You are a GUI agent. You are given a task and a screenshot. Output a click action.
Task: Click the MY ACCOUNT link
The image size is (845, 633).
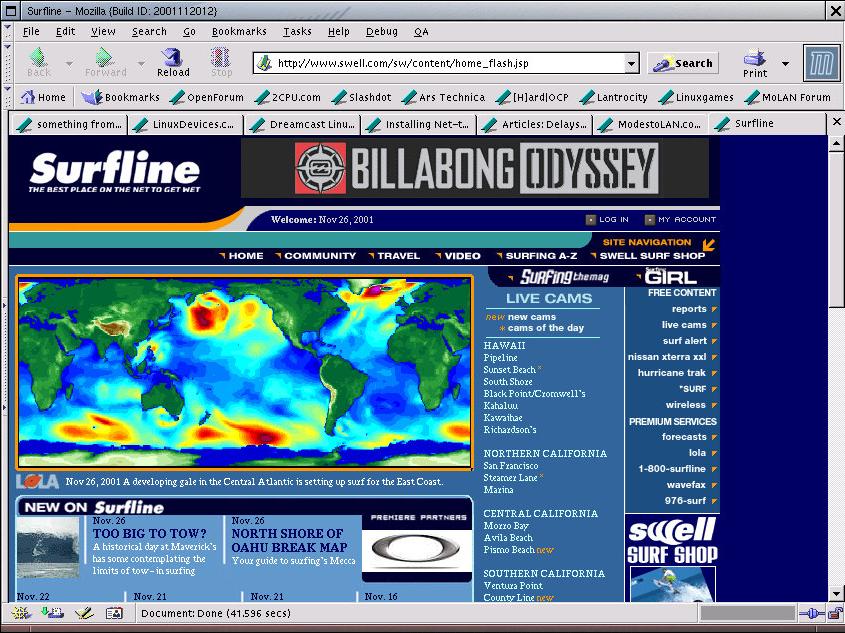680,219
